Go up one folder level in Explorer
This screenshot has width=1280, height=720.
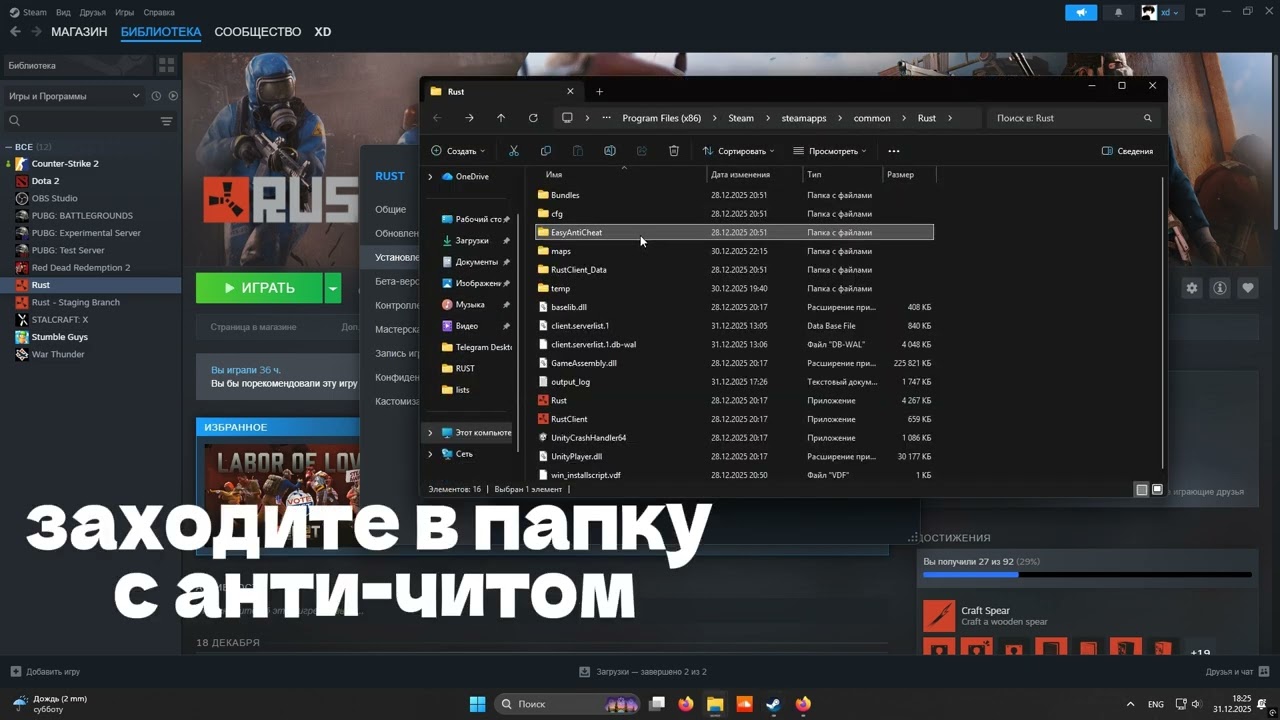501,118
